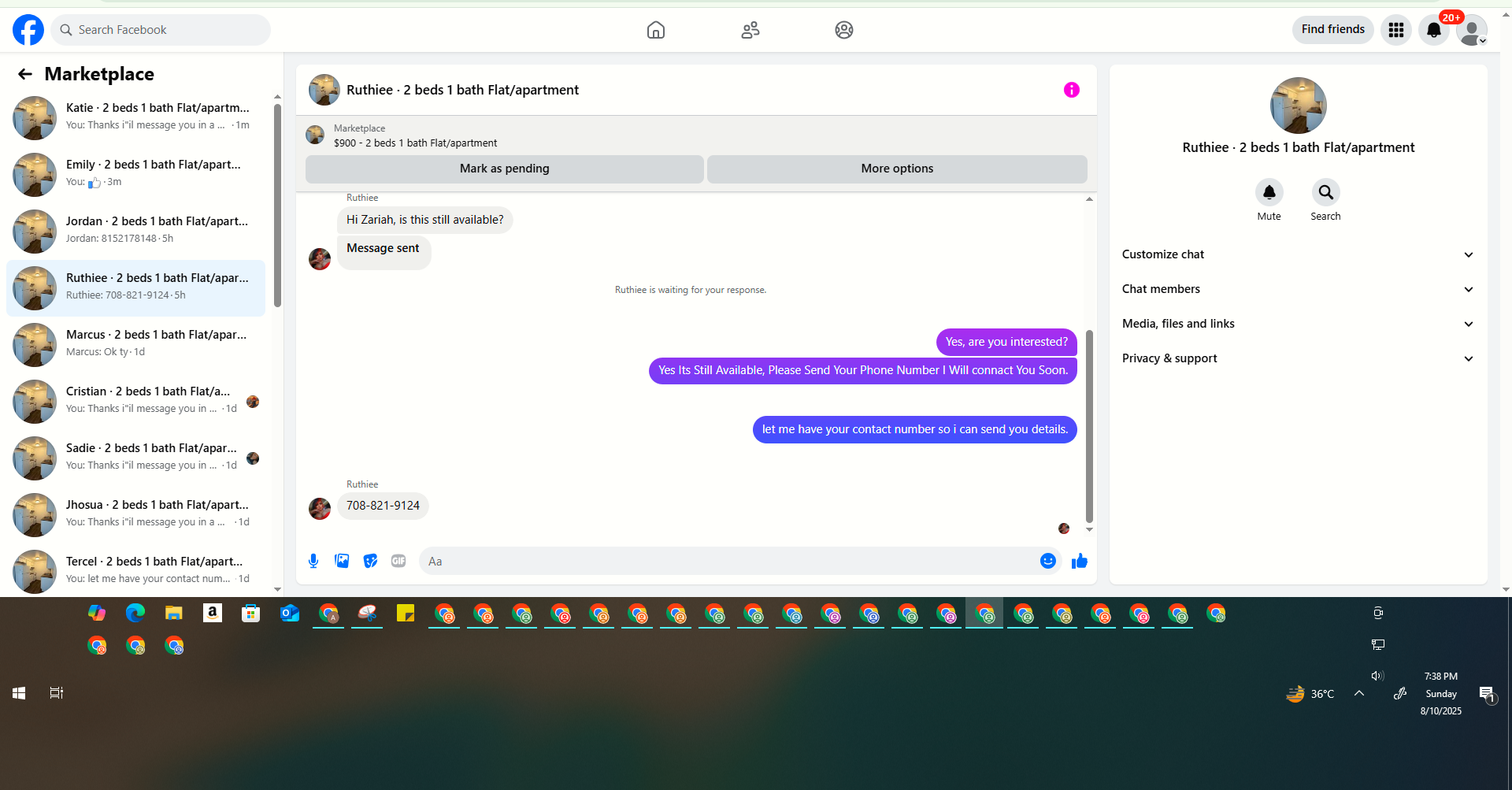The height and width of the screenshot is (790, 1512).
Task: Open File Explorer from the taskbar
Action: (x=174, y=613)
